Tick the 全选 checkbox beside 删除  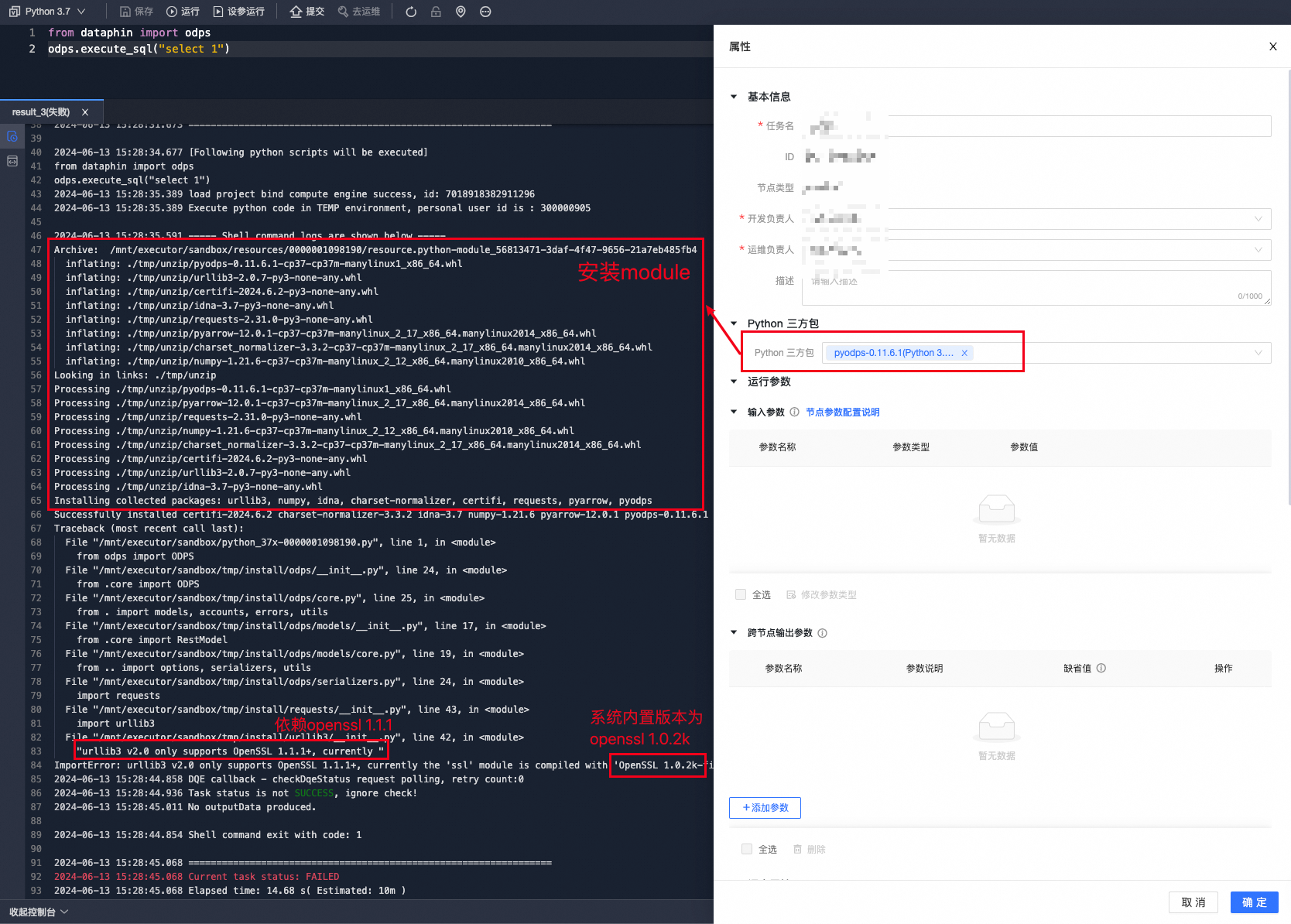(747, 849)
